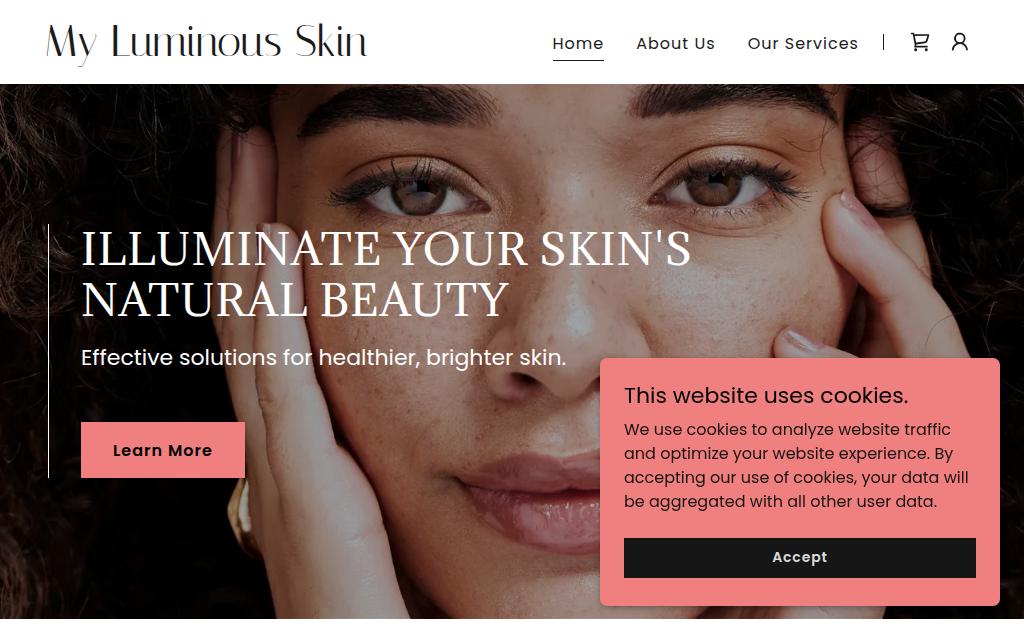Click the 'Natural Beauty' headline line
The width and height of the screenshot is (1024, 629).
(295, 300)
